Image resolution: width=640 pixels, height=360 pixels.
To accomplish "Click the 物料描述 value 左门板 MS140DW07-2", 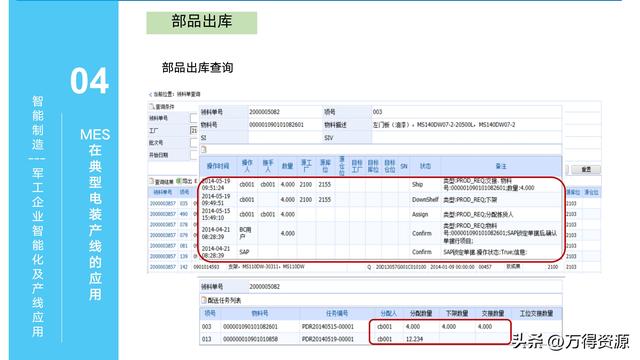I will pos(444,124).
